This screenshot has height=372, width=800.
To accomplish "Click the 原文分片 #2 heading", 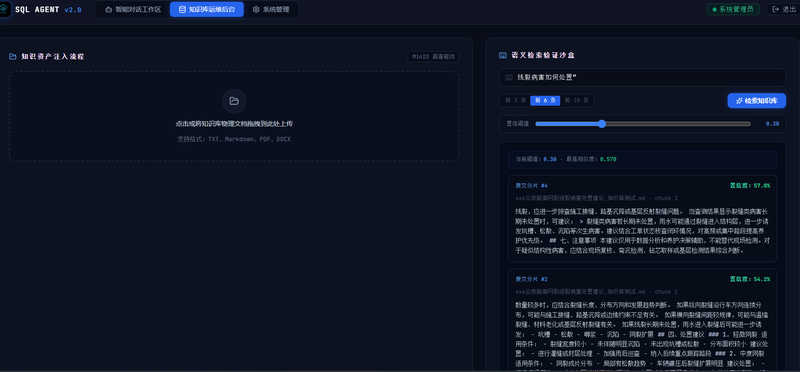I will tap(531, 279).
